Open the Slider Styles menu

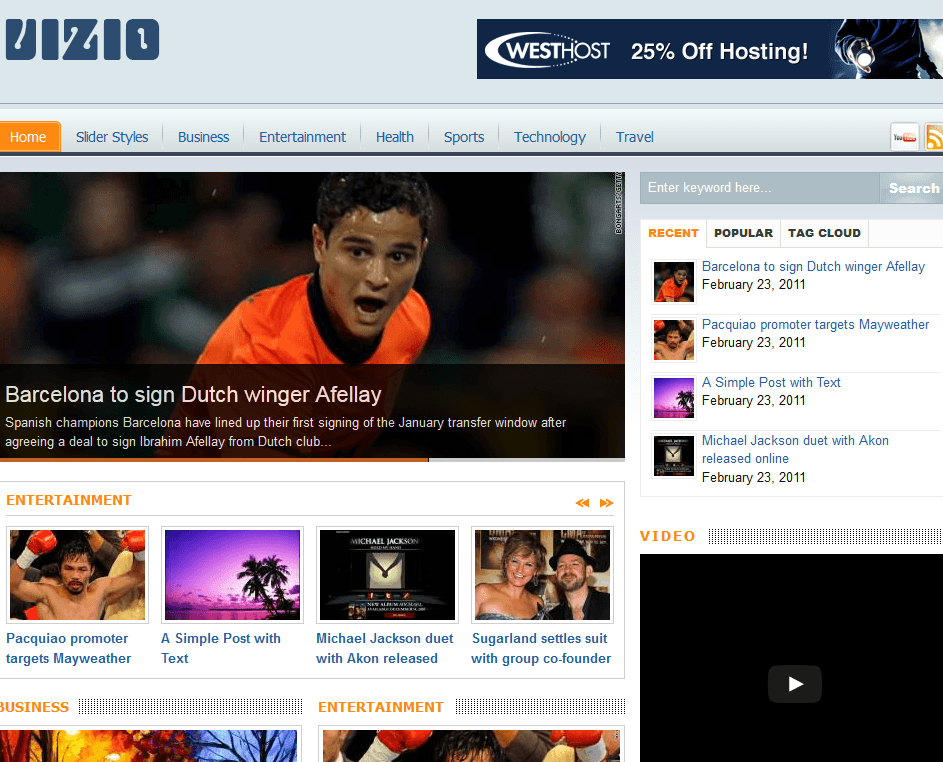click(x=112, y=137)
